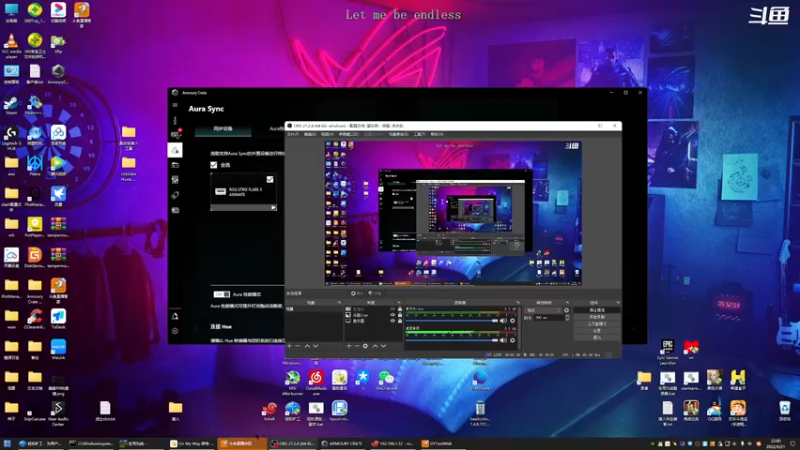Pop out the OBS sources dock
This screenshot has width=800, height=450.
click(399, 303)
